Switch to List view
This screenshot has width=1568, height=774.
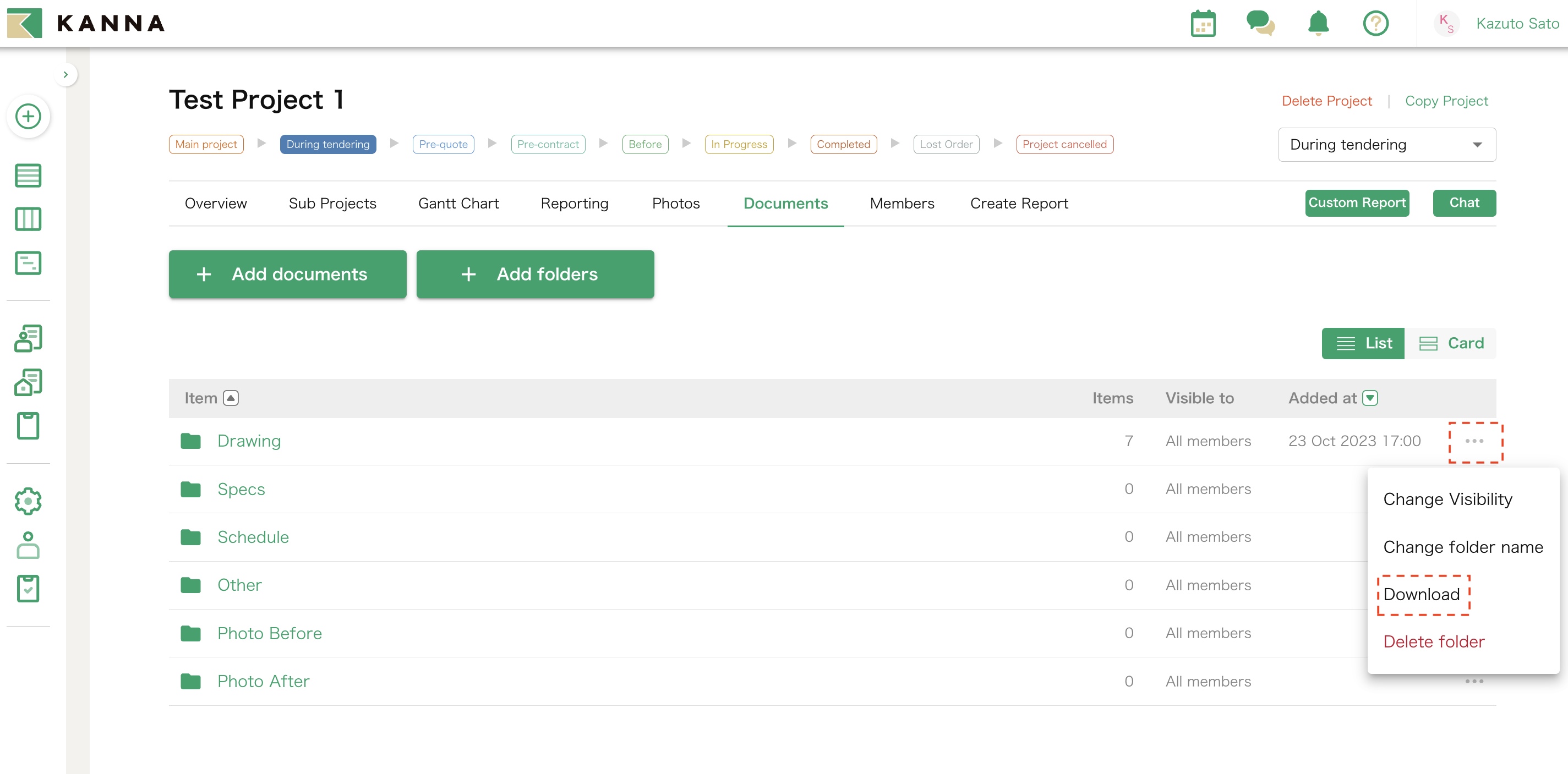click(1363, 343)
